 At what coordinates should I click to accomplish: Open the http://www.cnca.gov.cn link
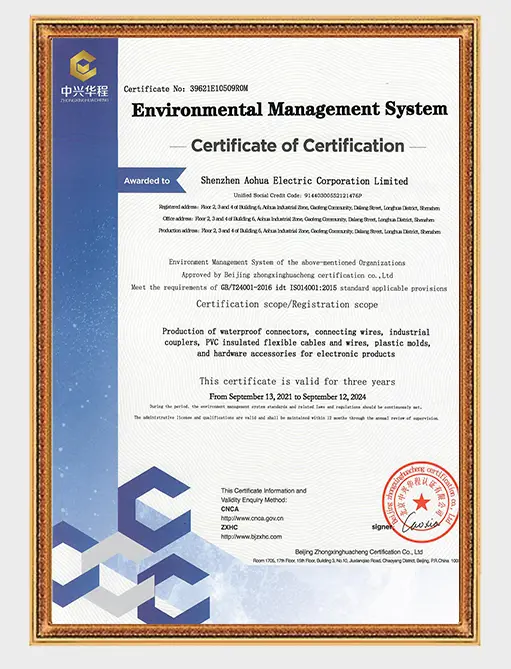tap(252, 518)
